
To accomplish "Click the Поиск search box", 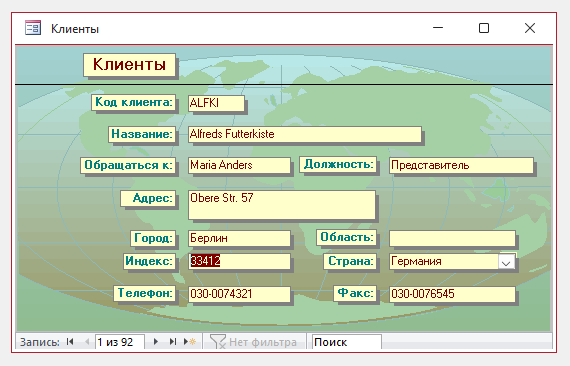I will point(347,342).
